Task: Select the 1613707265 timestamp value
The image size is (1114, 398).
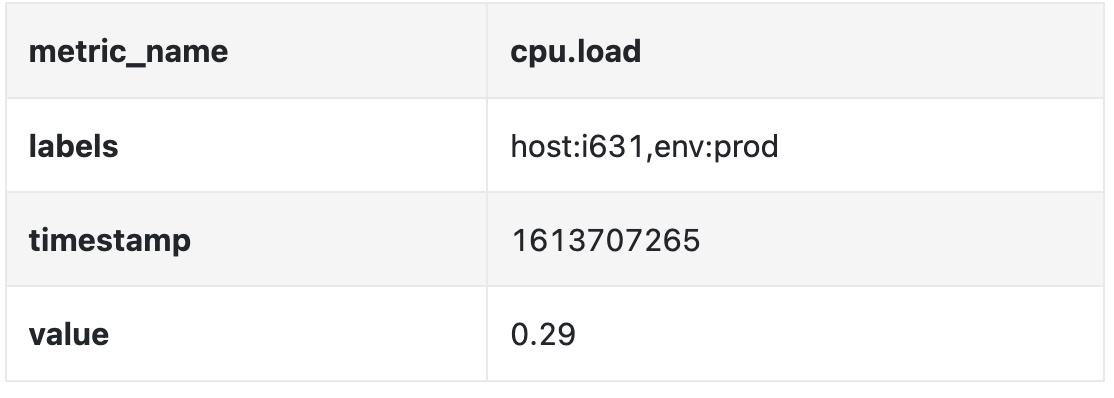Action: 605,240
